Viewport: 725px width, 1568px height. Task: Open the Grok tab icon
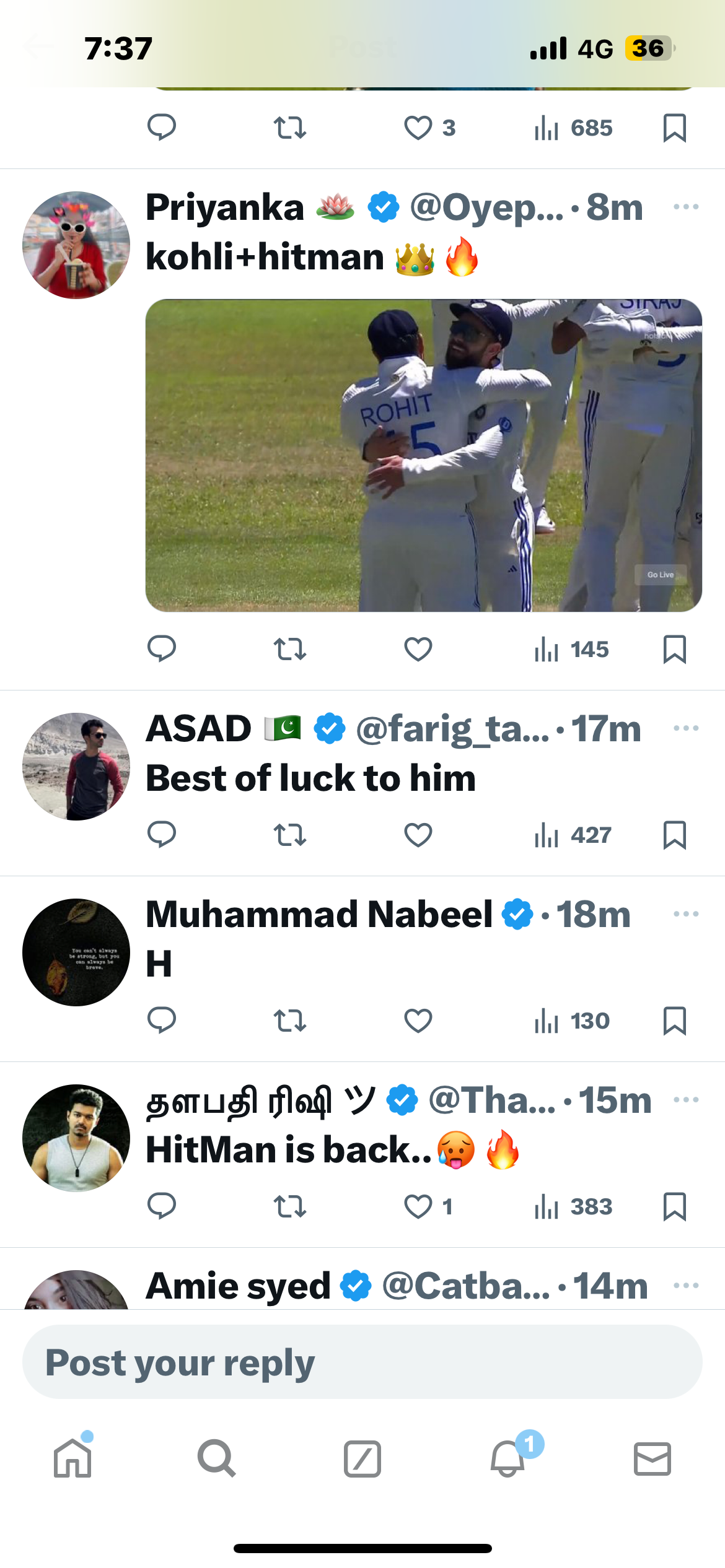pos(362,1458)
